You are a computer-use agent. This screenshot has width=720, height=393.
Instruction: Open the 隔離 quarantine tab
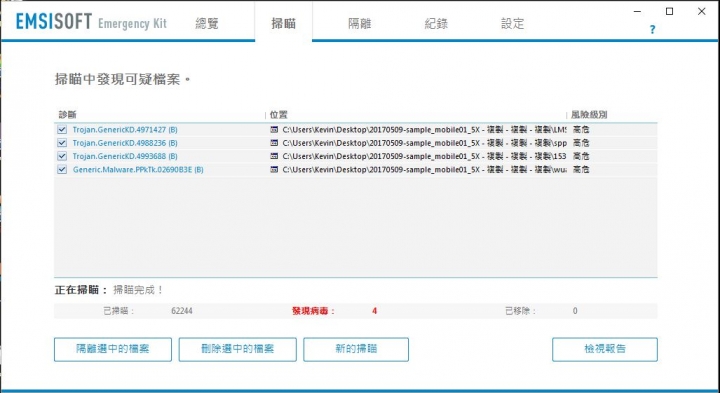[360, 23]
